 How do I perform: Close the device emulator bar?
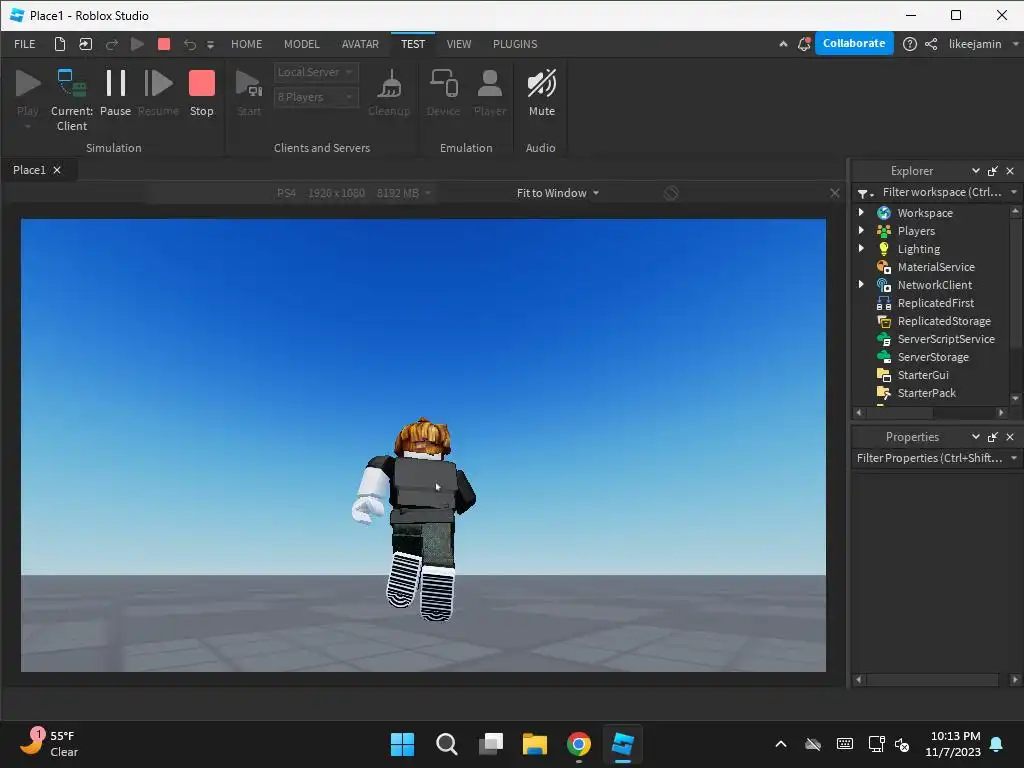point(835,193)
